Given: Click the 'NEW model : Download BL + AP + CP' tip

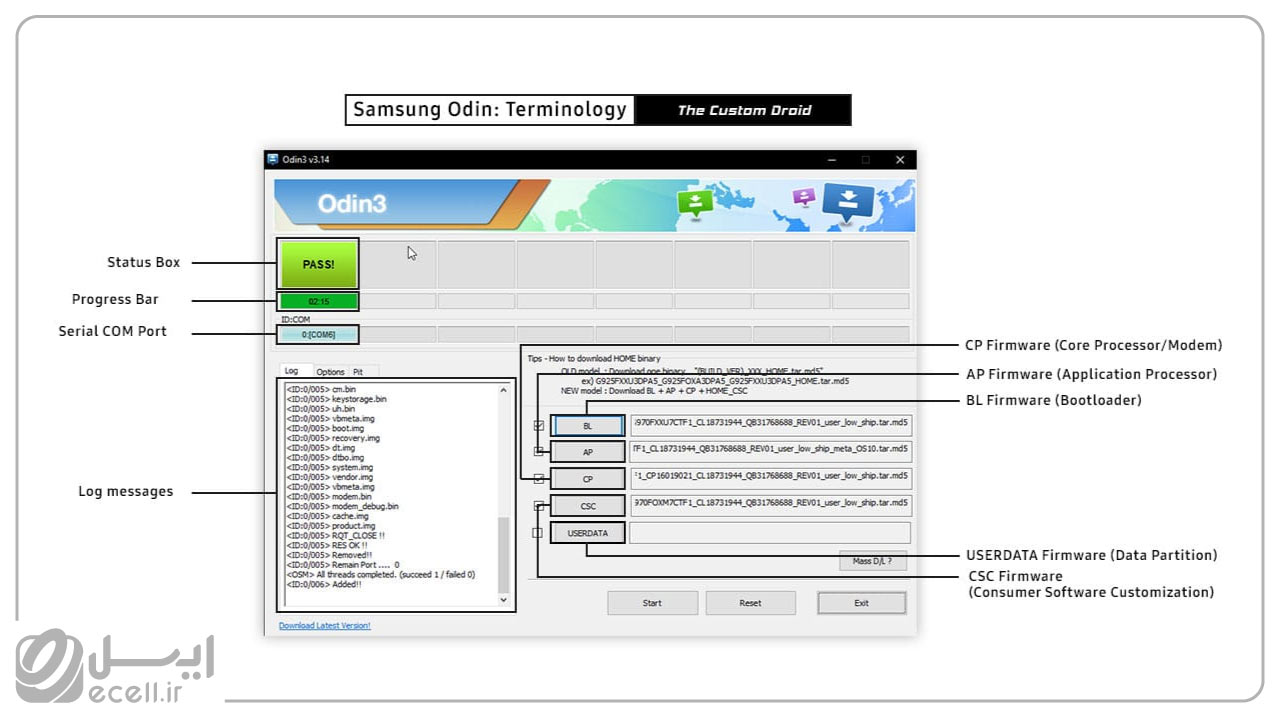Looking at the screenshot, I should pos(654,391).
